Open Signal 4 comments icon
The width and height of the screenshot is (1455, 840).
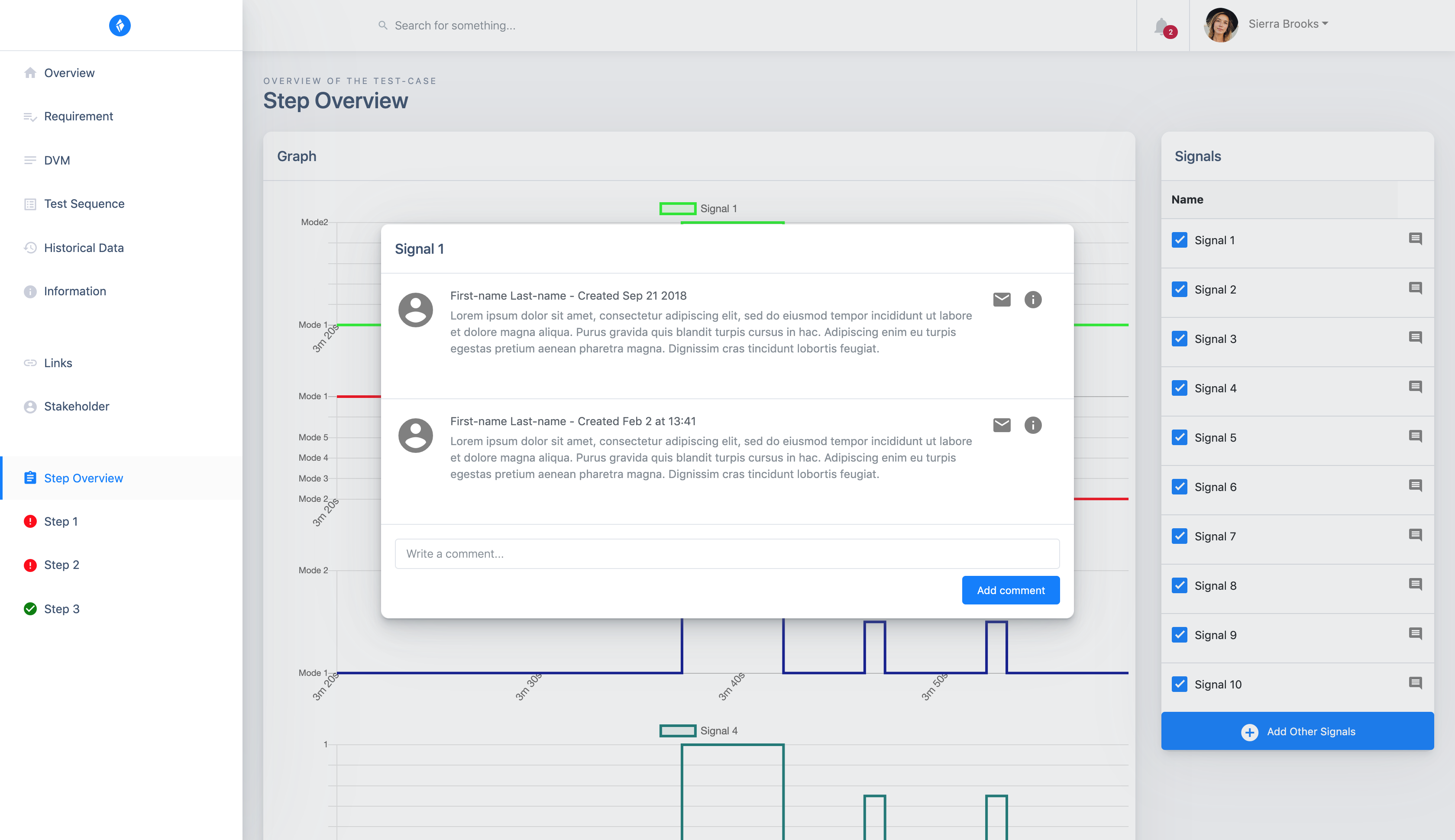pos(1415,387)
